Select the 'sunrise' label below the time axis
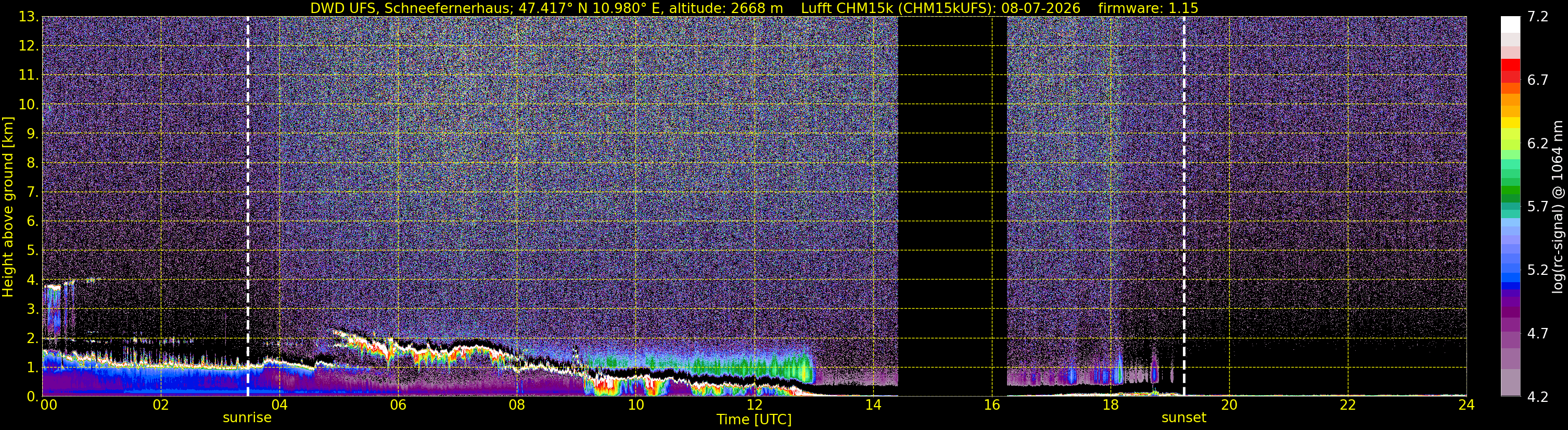The image size is (1568, 430). pyautogui.click(x=247, y=418)
